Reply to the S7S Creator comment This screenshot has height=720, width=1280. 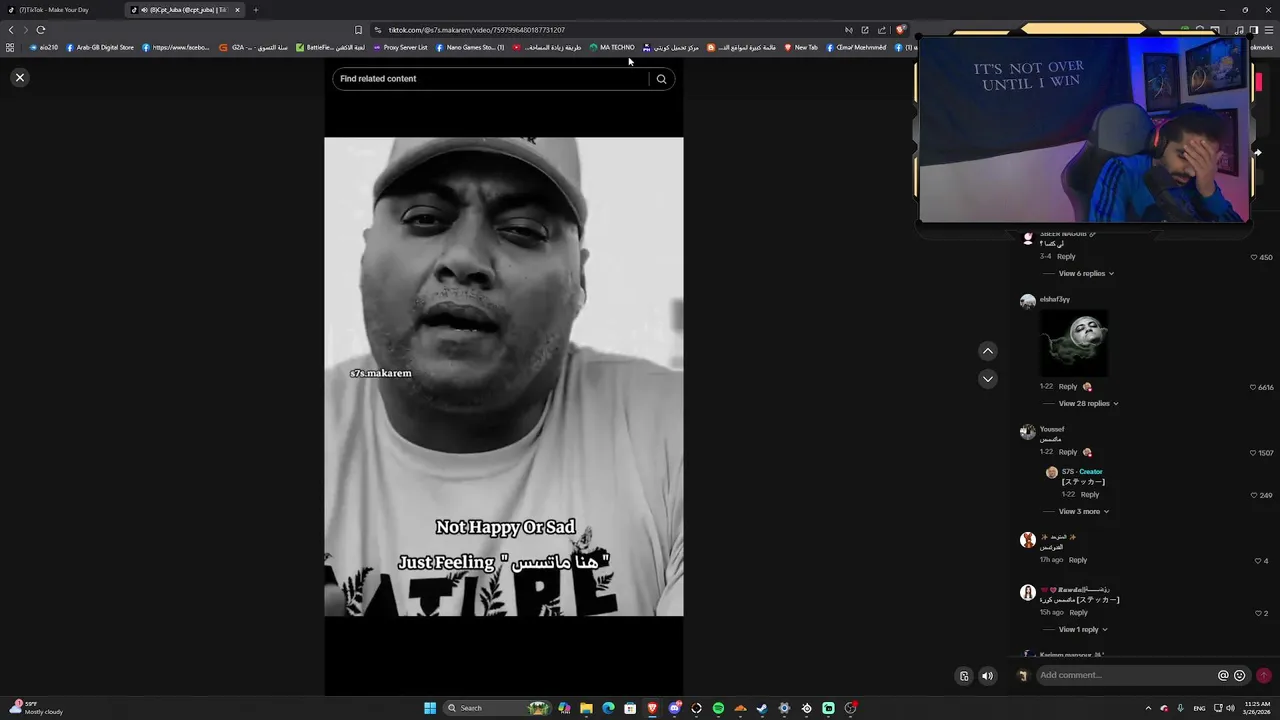pyautogui.click(x=1090, y=494)
